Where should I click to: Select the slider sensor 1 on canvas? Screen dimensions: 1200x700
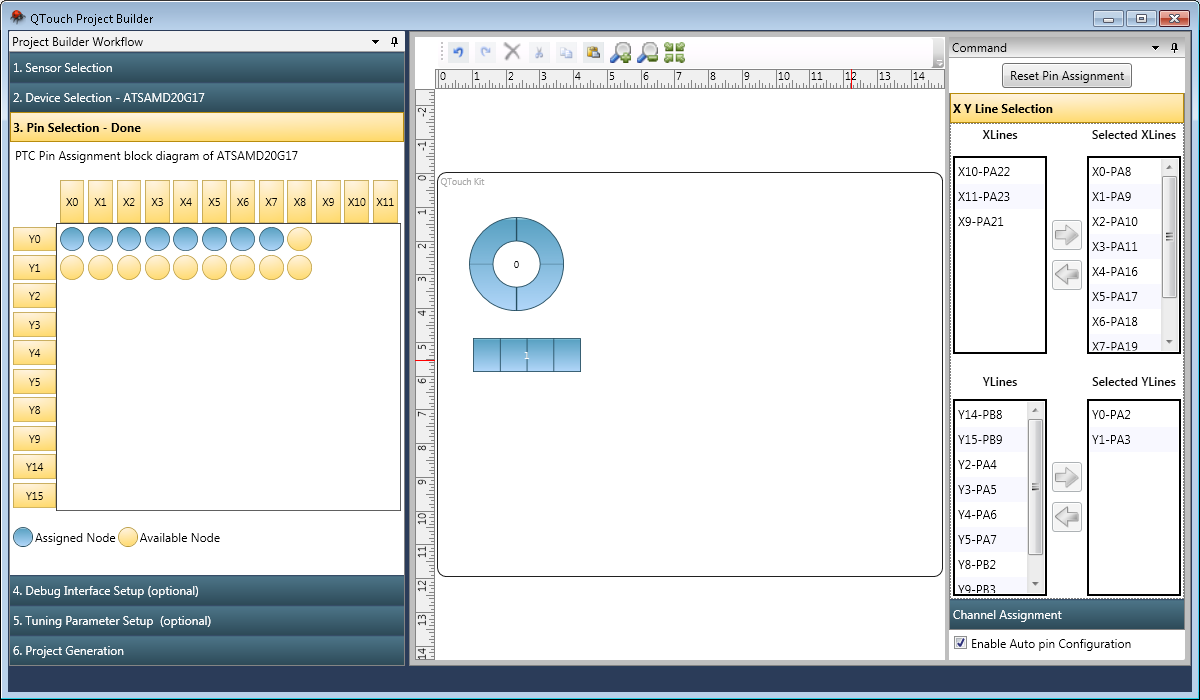[527, 355]
